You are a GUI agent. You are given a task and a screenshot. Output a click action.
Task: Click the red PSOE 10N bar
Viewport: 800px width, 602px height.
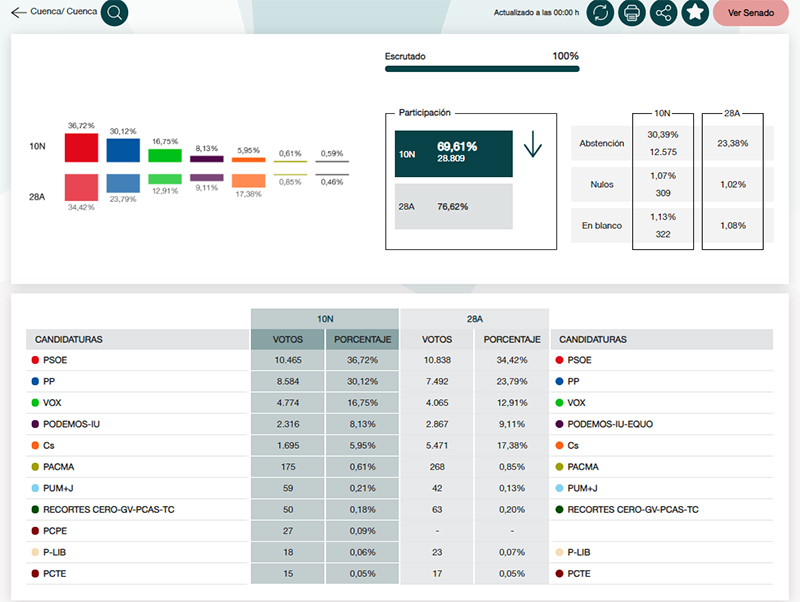(x=81, y=148)
